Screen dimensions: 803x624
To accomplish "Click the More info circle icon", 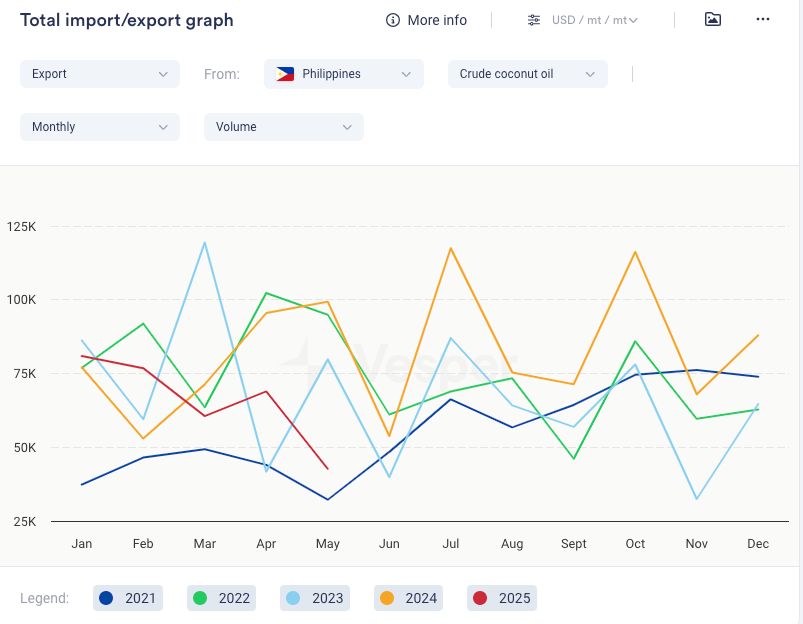I will (393, 20).
